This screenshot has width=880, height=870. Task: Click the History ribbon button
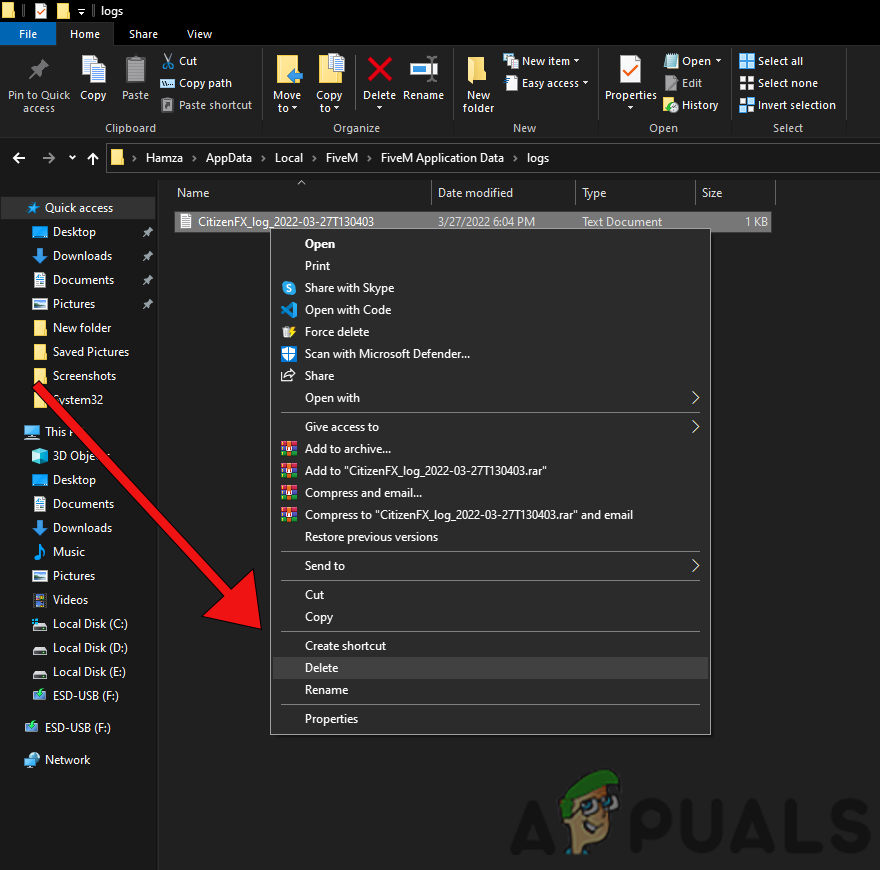pos(691,105)
